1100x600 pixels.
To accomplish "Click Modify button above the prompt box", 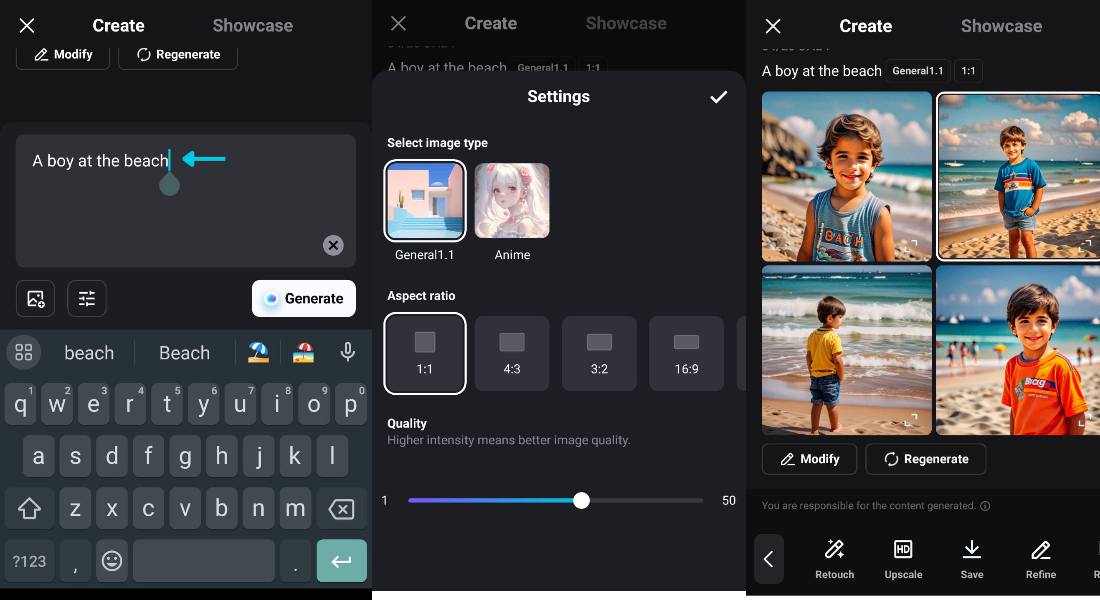I will pyautogui.click(x=63, y=55).
